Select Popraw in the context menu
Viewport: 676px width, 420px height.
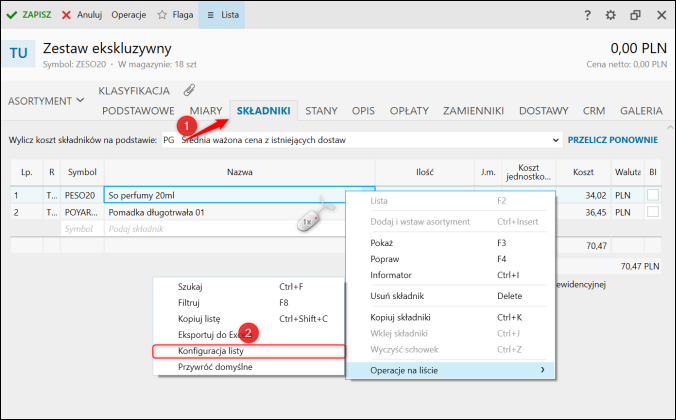(x=450, y=259)
